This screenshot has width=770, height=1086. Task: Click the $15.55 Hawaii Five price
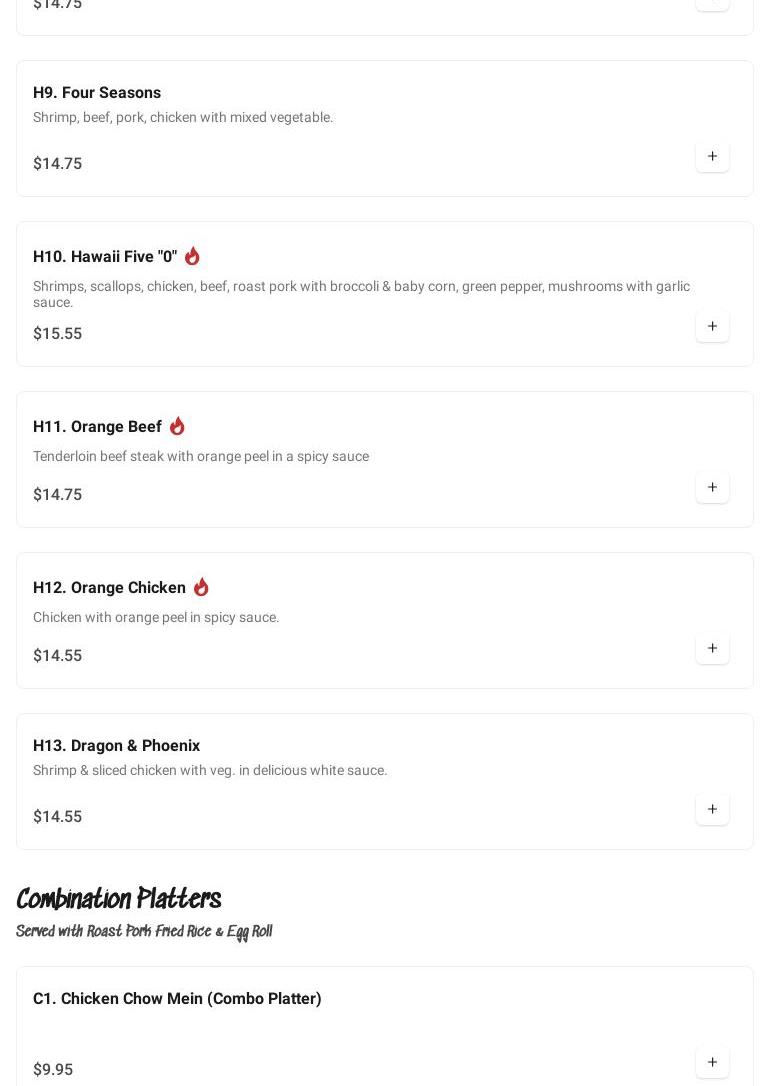57,334
